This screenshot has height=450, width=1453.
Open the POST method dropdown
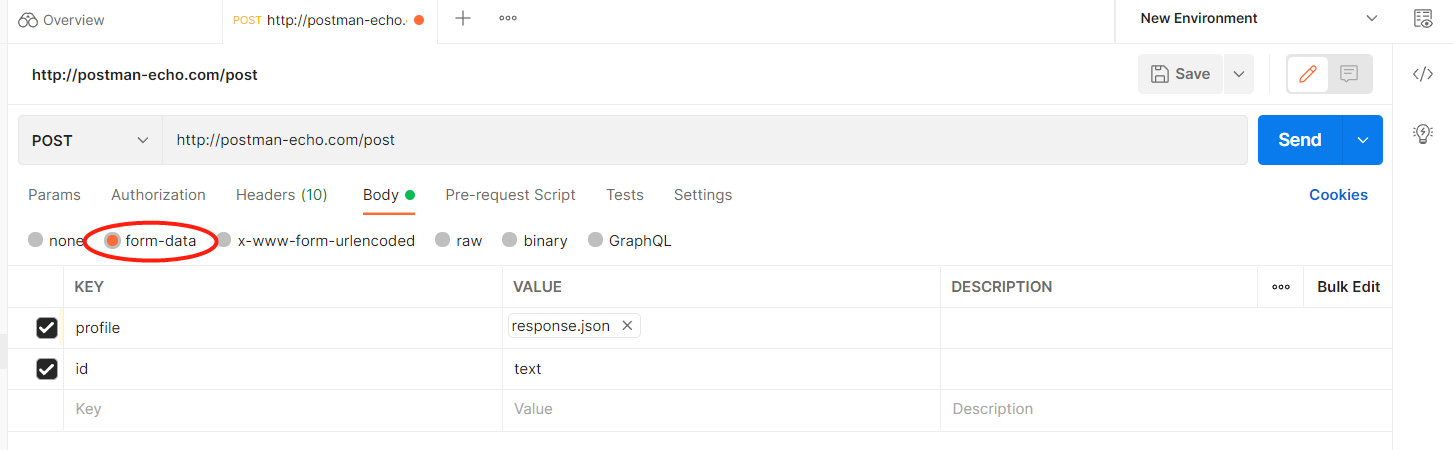[90, 140]
